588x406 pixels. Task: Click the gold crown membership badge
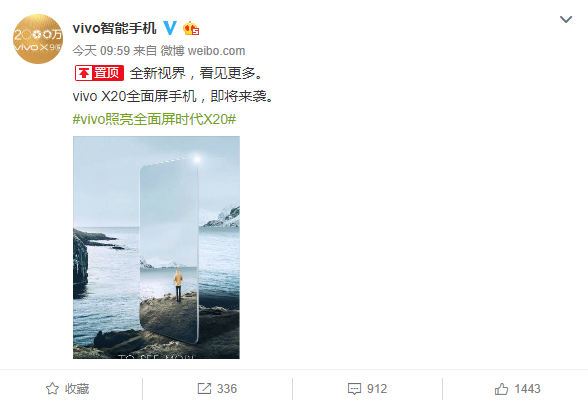(x=191, y=28)
